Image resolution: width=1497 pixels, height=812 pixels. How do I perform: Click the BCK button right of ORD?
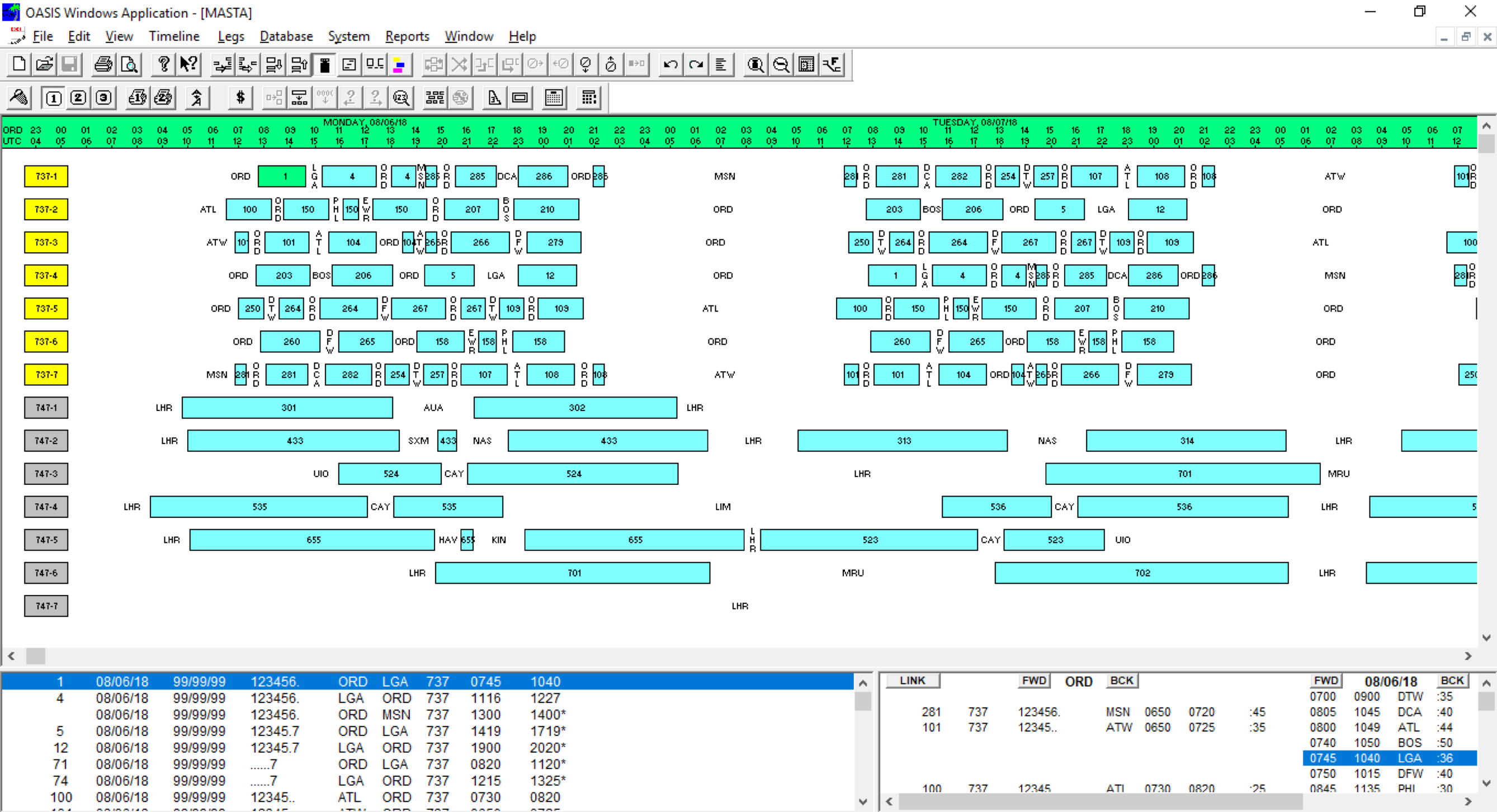point(1122,680)
